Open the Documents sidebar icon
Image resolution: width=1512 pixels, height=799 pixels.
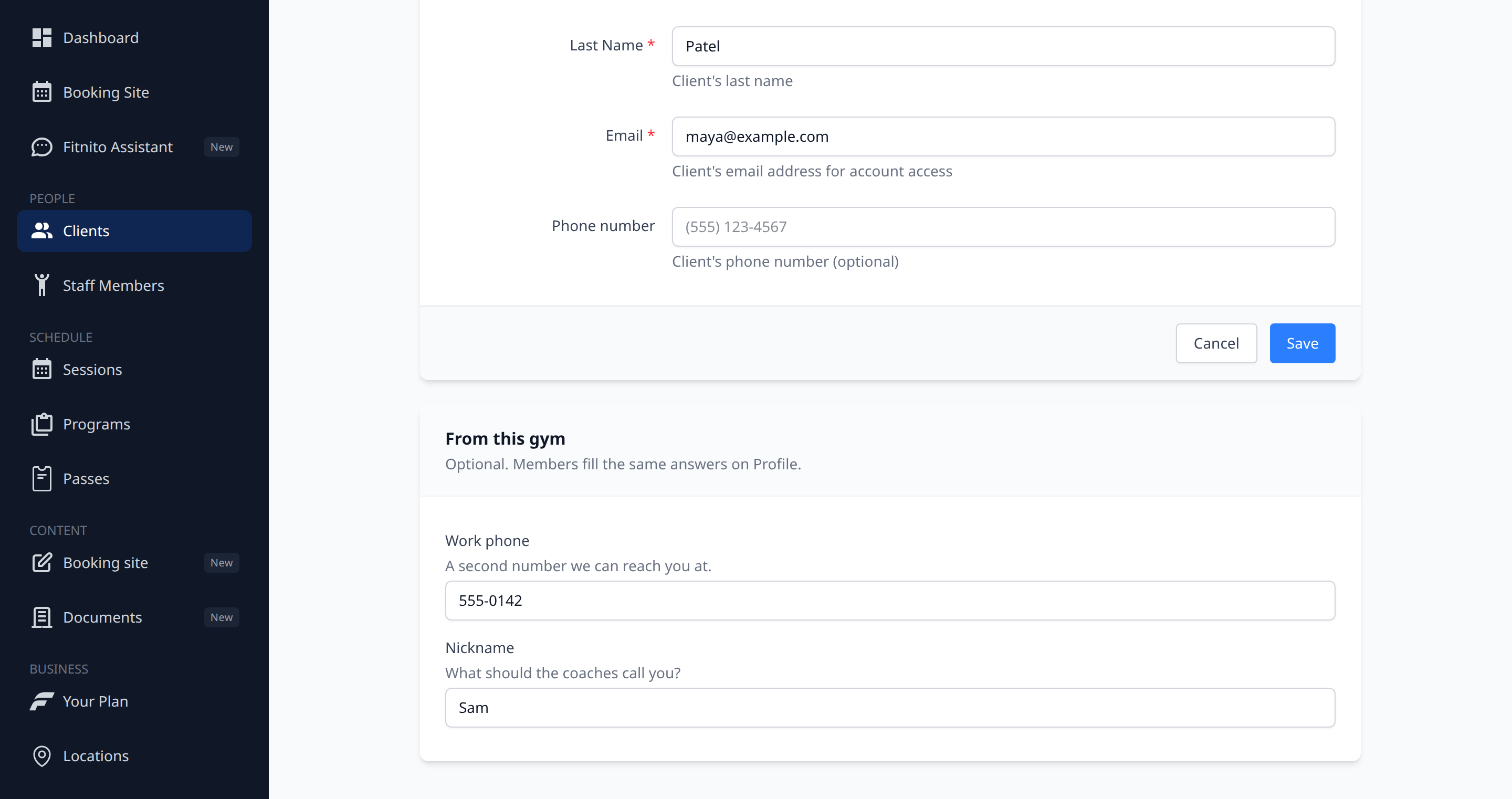(x=41, y=617)
